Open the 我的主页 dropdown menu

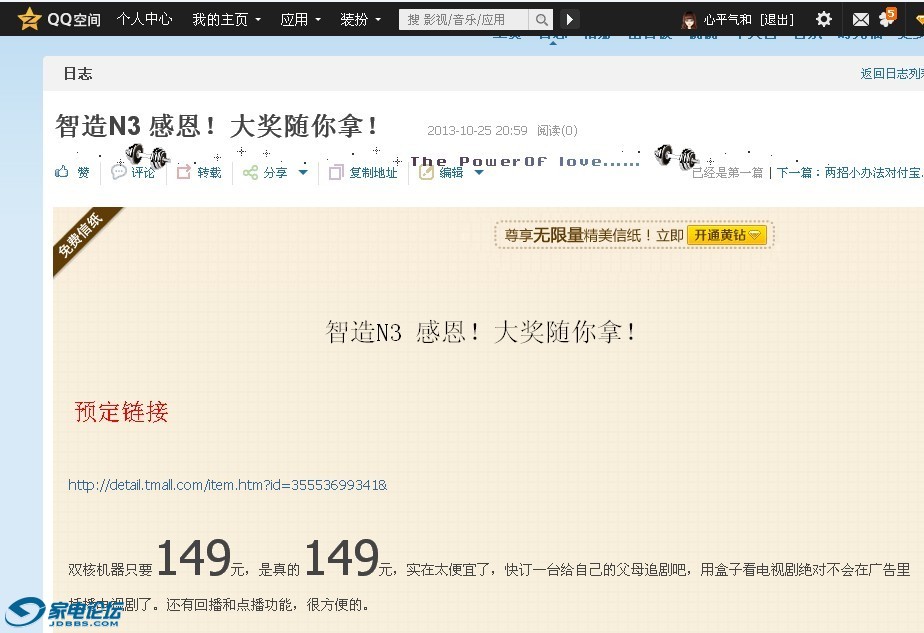pos(226,19)
